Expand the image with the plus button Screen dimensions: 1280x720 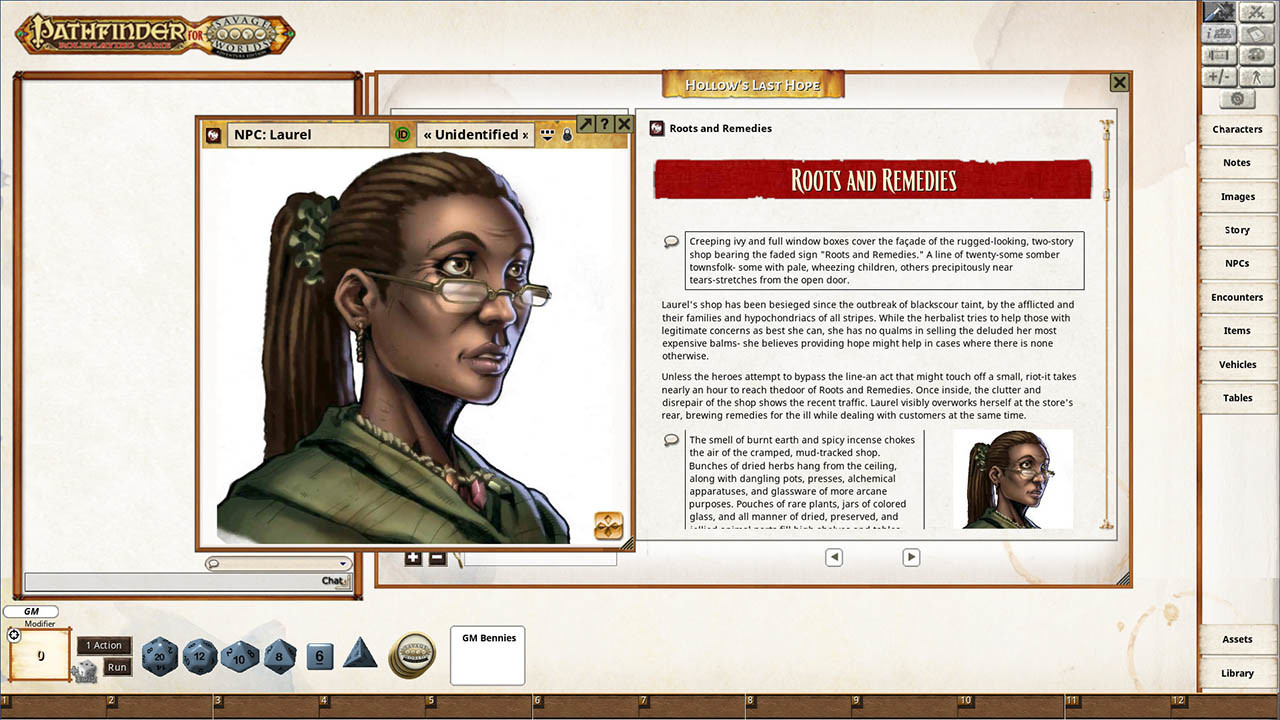[x=413, y=558]
